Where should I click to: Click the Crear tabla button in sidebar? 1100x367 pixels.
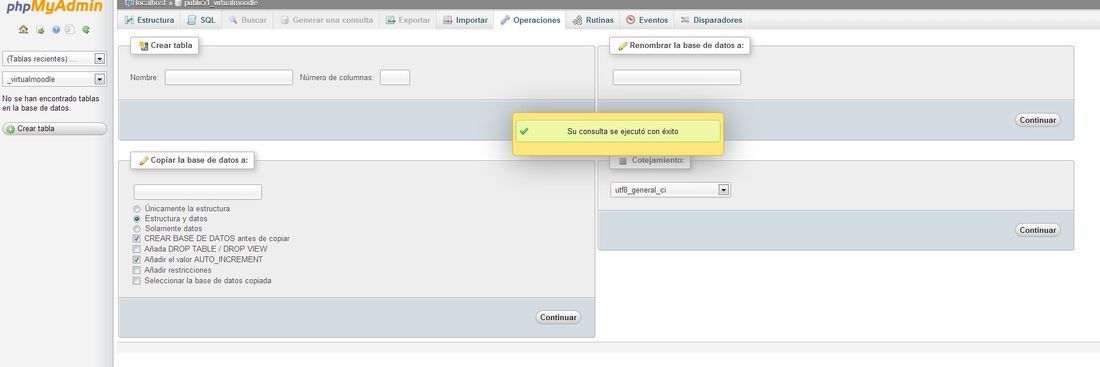coord(55,129)
